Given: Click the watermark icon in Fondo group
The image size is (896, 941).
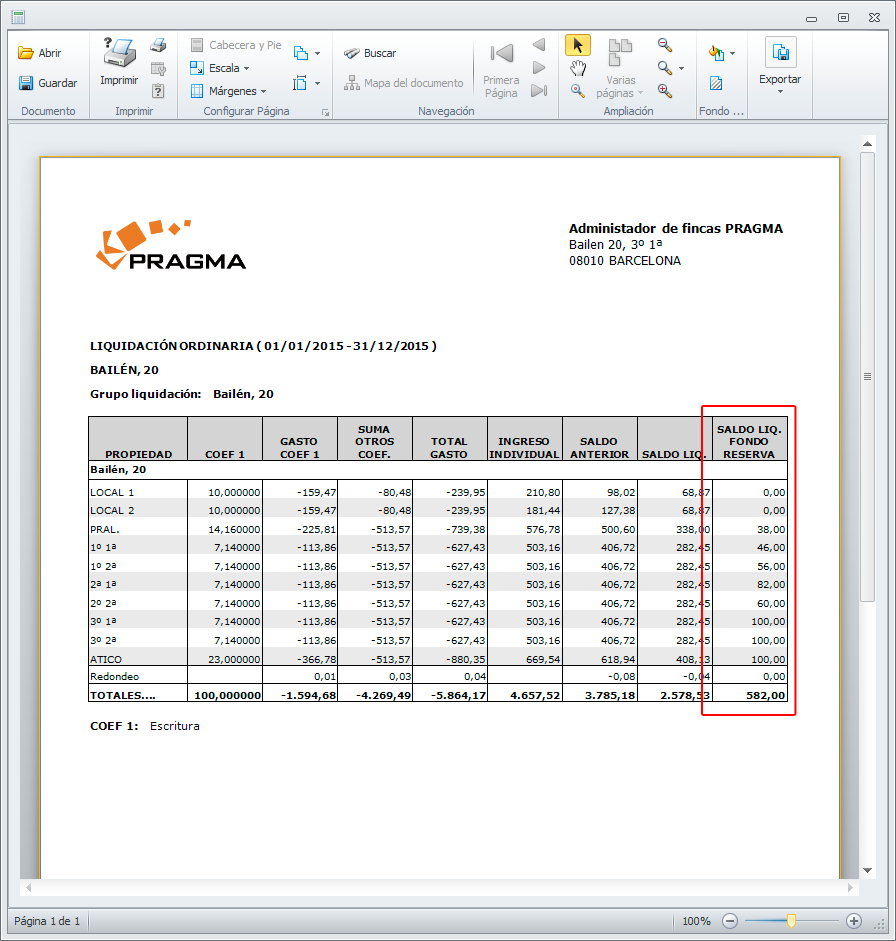Looking at the screenshot, I should tap(715, 83).
